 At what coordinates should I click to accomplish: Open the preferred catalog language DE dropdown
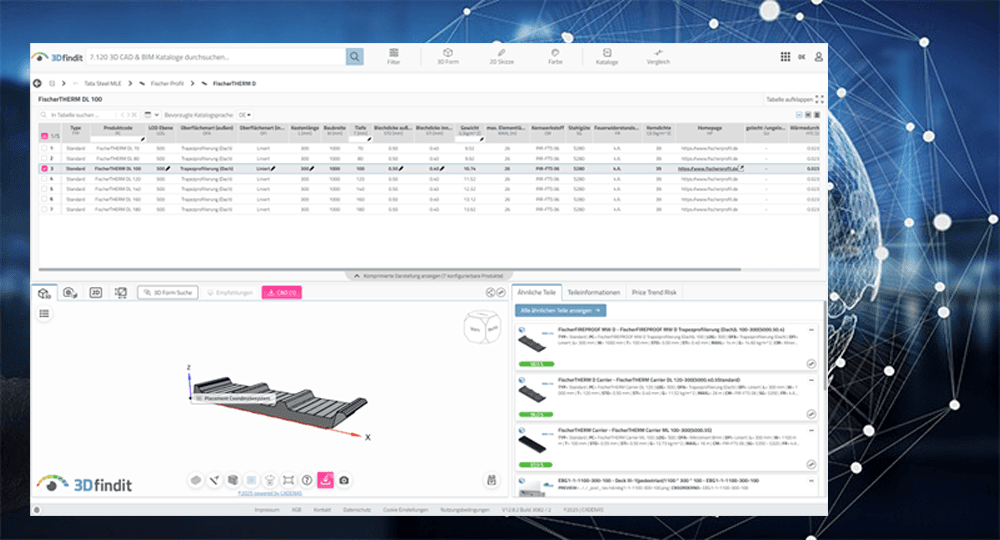pyautogui.click(x=244, y=115)
